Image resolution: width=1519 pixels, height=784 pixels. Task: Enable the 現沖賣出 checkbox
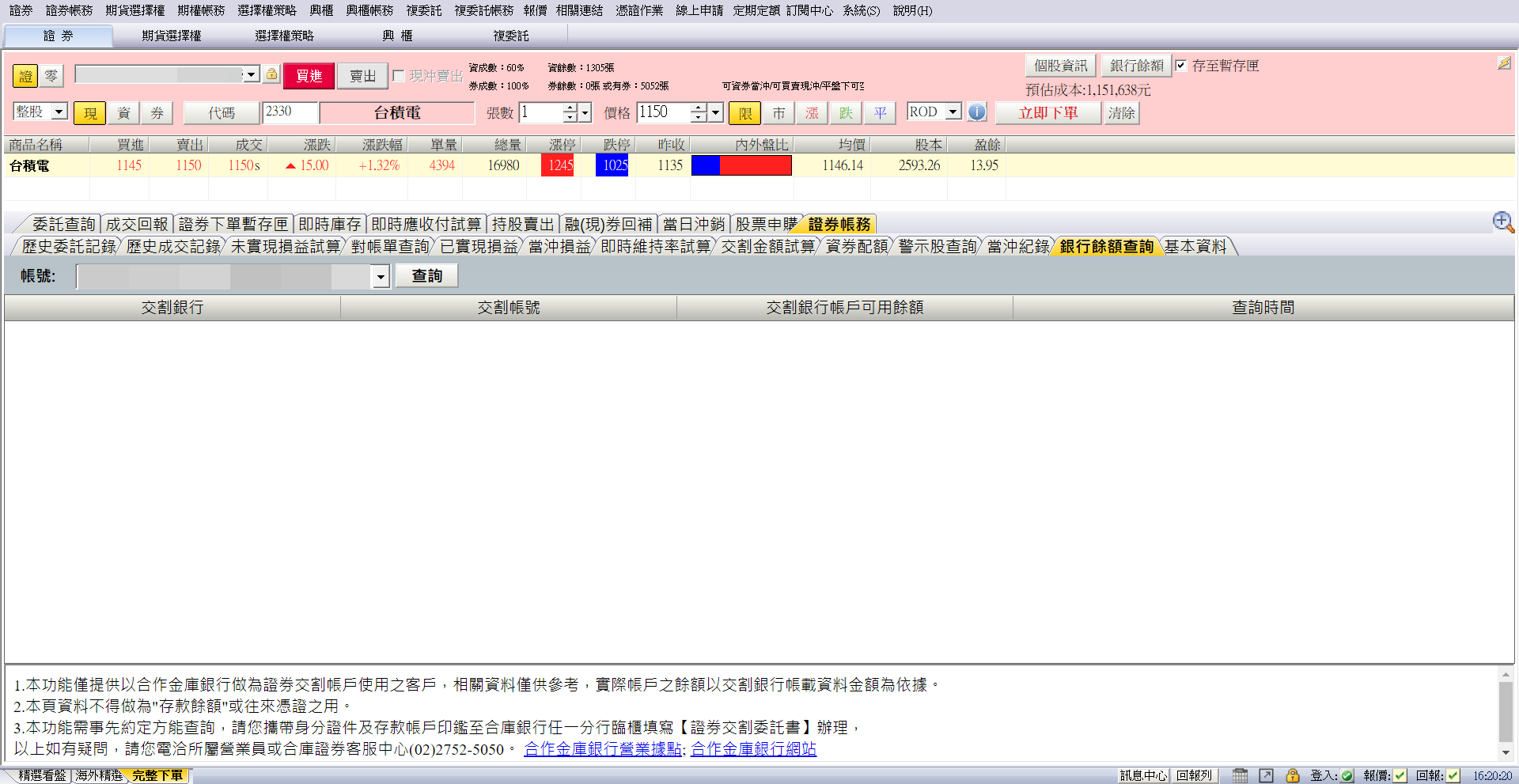click(x=399, y=76)
